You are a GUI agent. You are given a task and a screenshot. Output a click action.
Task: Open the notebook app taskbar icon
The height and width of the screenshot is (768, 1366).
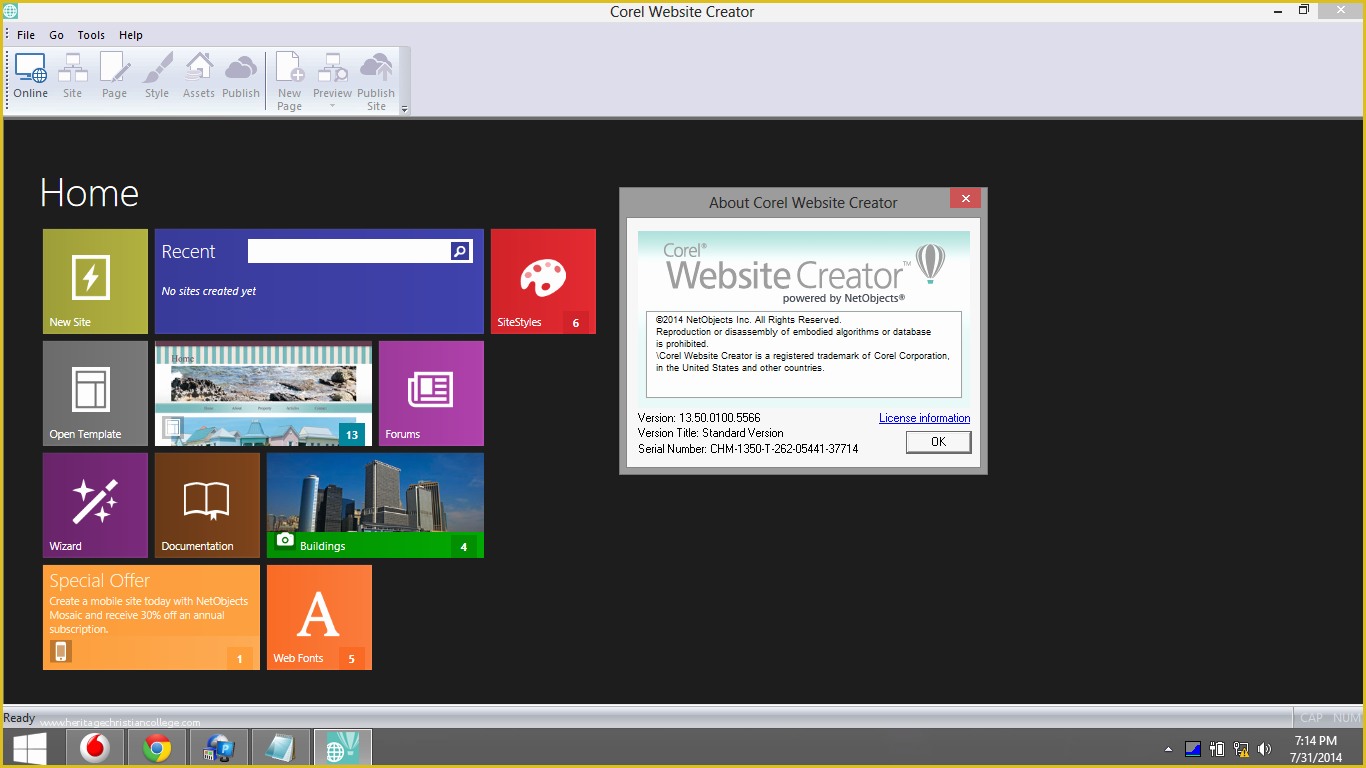click(x=280, y=748)
